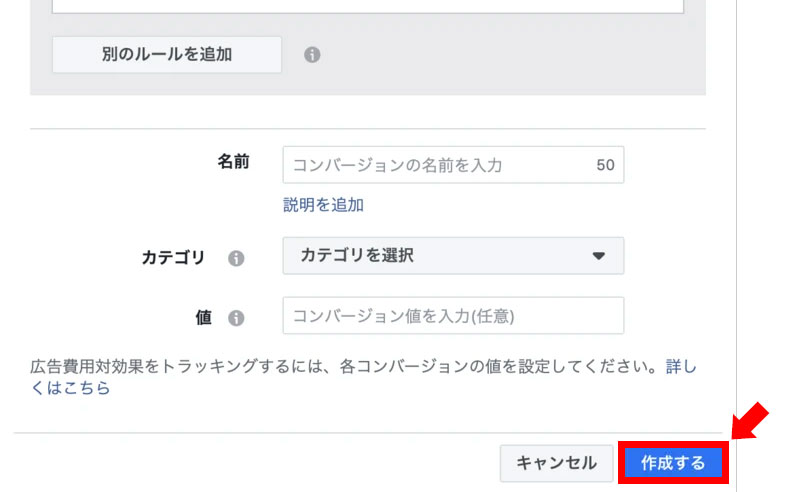Screen dimensions: 800x492
Task: Click the partially visible rule text box at top
Action: click(367, 6)
